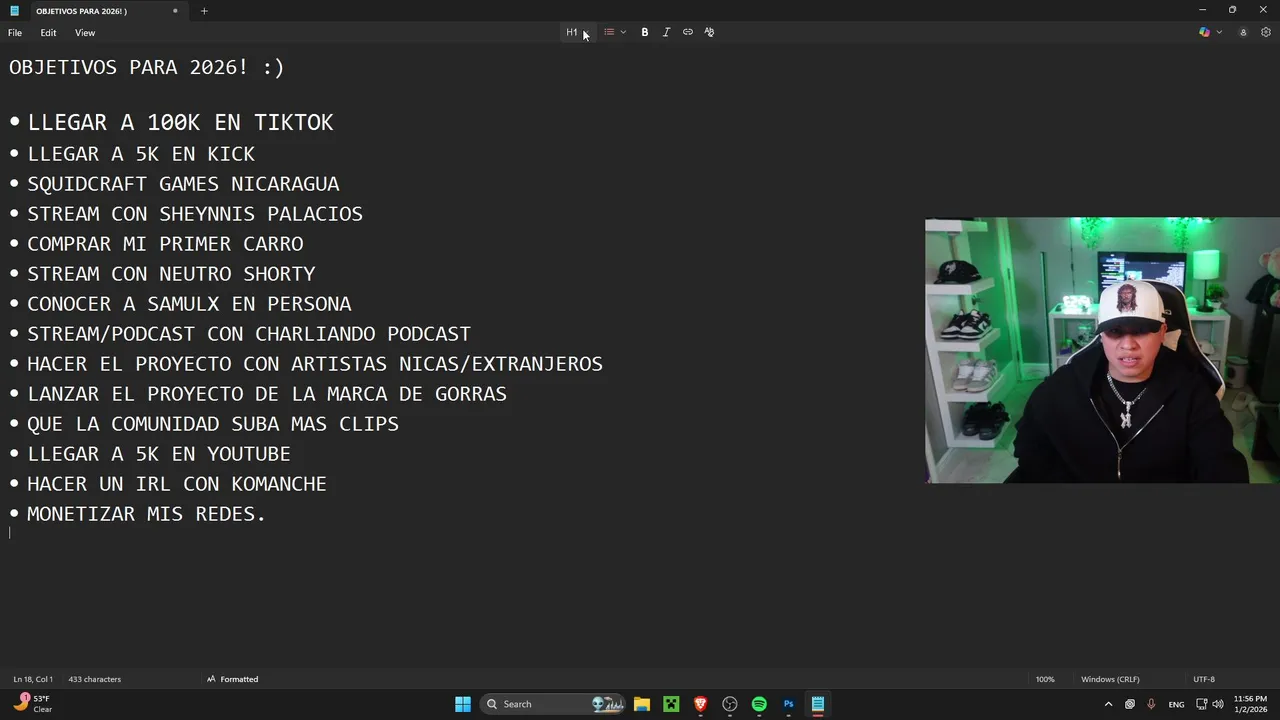Open the Edit menu
The width and height of the screenshot is (1280, 720).
point(48,33)
